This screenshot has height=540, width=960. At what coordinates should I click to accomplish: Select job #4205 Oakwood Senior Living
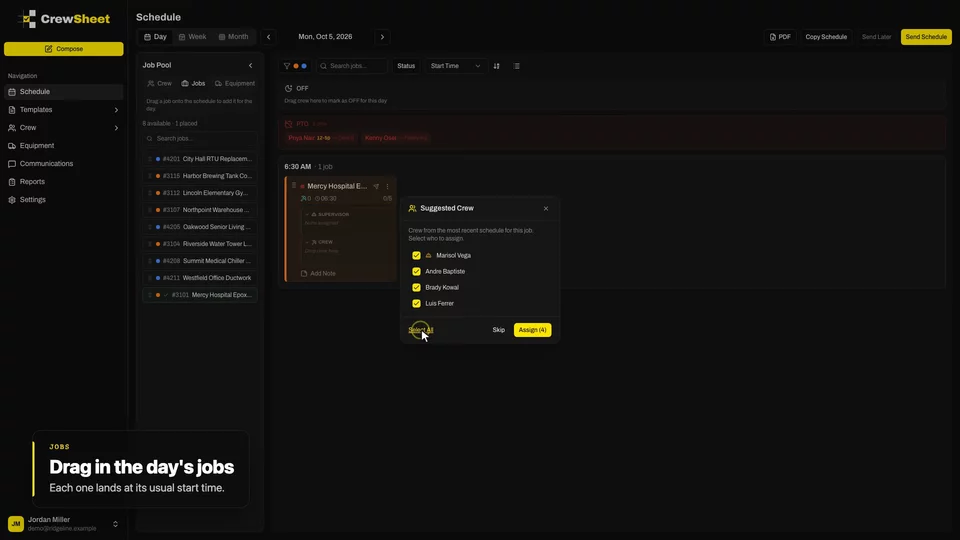point(200,227)
